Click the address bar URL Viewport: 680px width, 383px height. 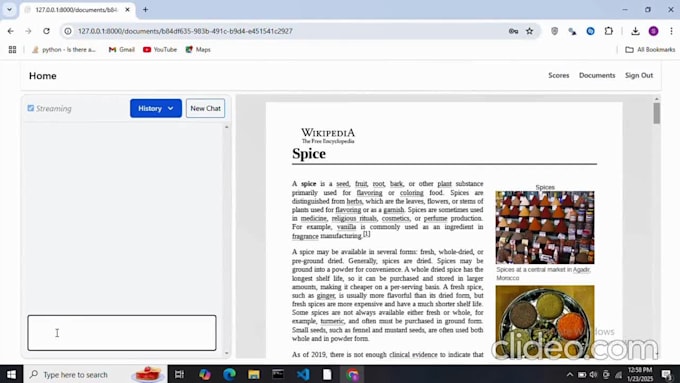point(185,31)
